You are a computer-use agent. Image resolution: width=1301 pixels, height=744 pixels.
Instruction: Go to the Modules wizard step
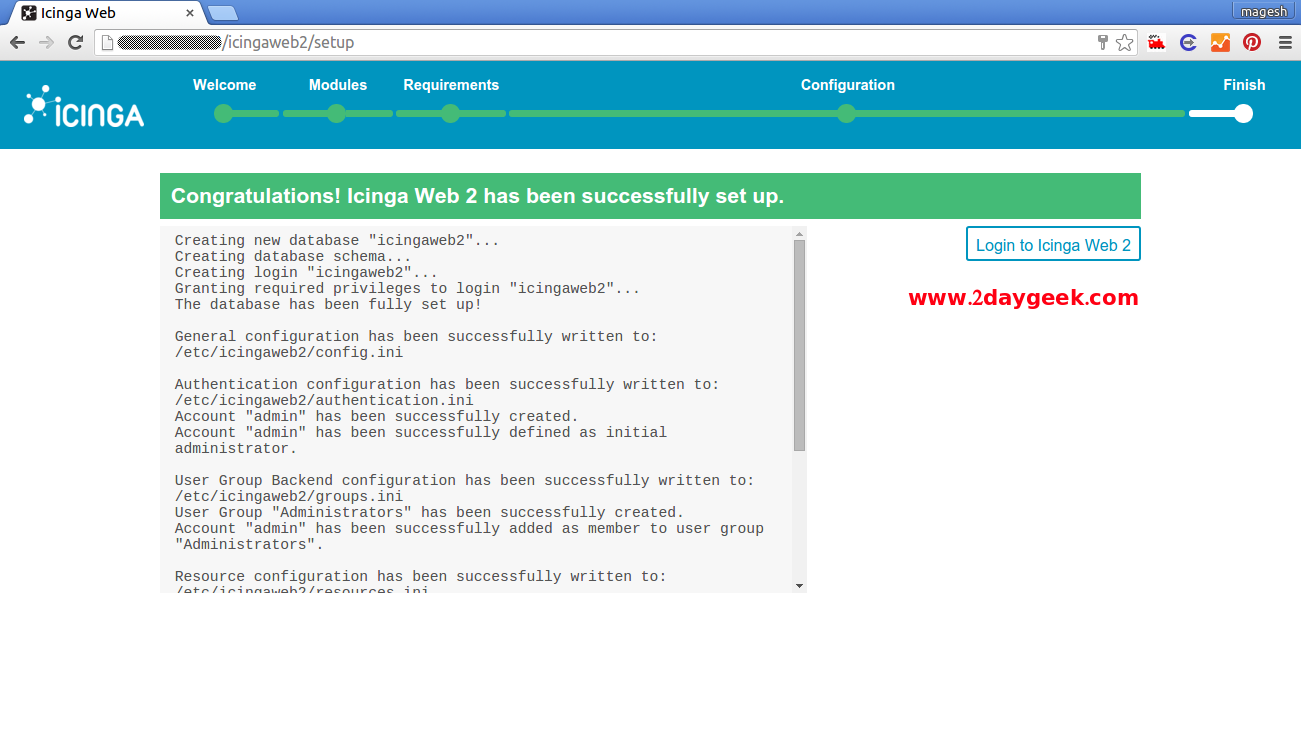(338, 85)
